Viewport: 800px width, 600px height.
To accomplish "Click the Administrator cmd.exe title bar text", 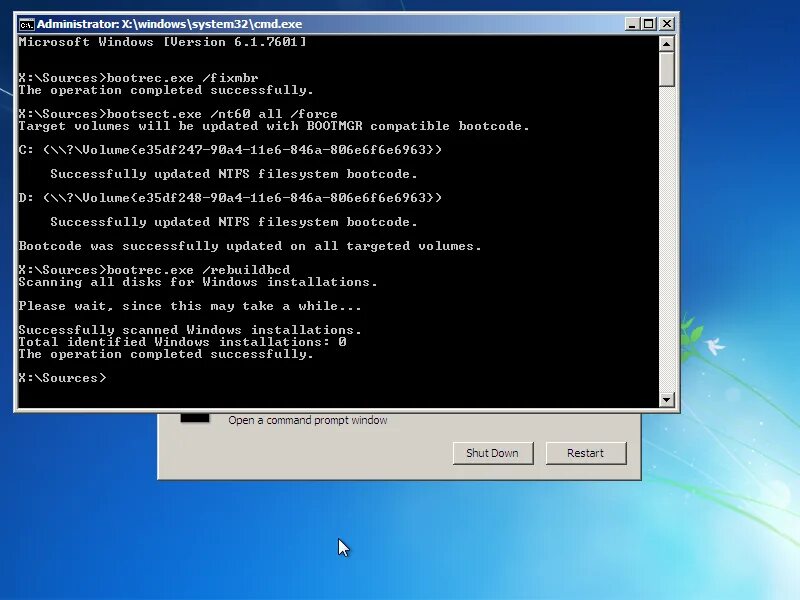I will point(169,24).
